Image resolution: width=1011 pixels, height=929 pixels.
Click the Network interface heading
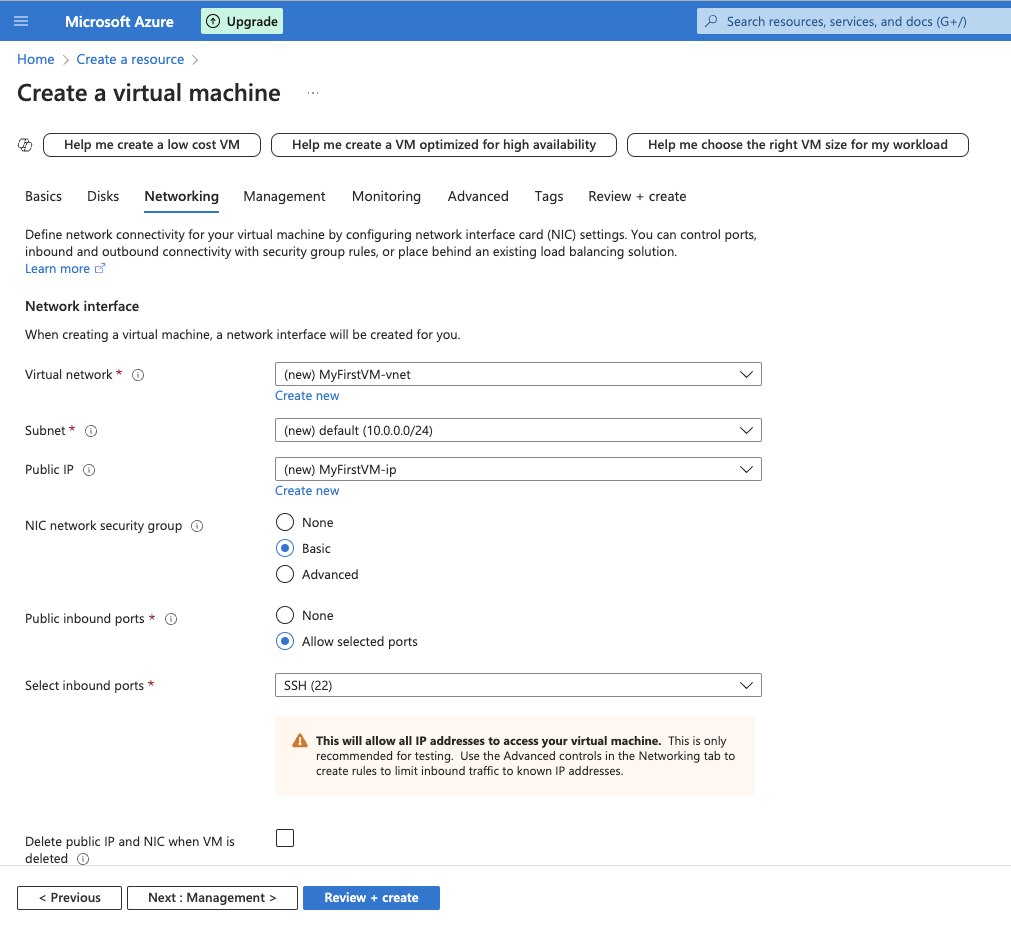pos(82,306)
